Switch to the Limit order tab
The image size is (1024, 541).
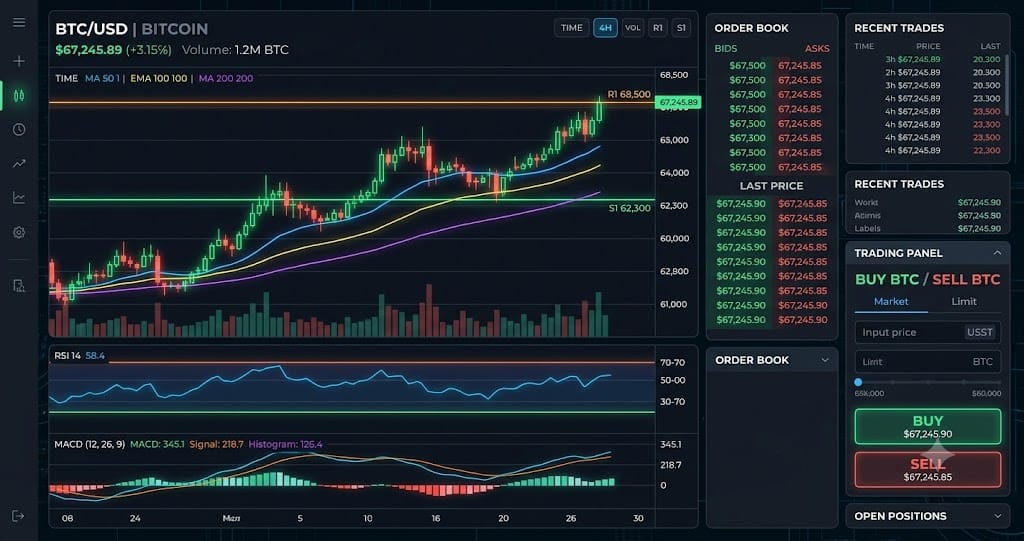click(x=964, y=301)
